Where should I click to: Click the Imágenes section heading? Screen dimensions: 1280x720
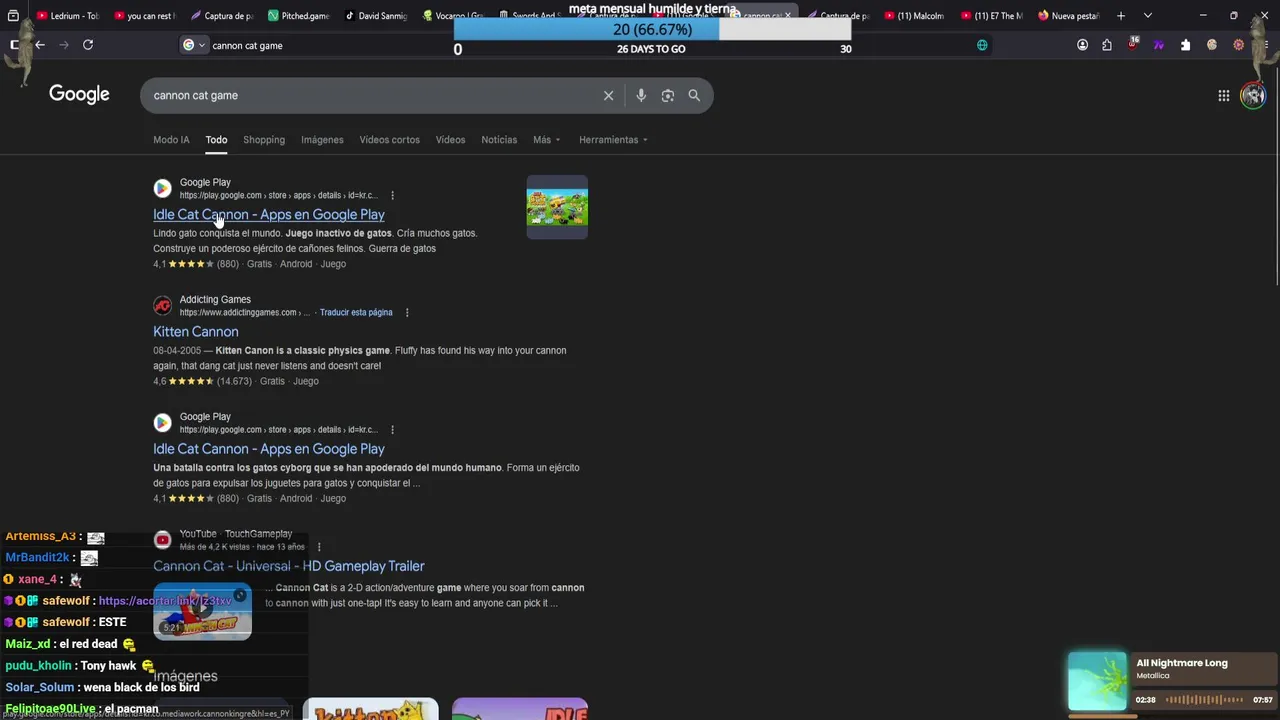(185, 677)
